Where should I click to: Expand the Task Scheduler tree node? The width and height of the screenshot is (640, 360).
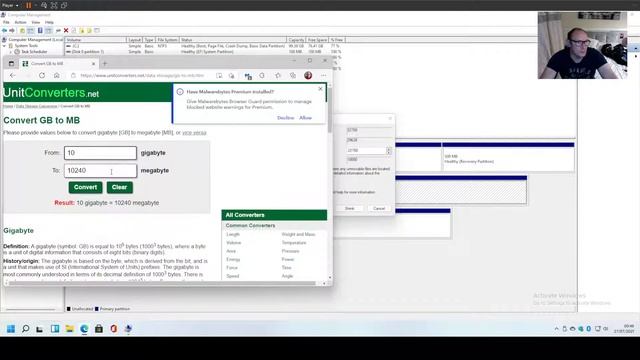(x=11, y=52)
